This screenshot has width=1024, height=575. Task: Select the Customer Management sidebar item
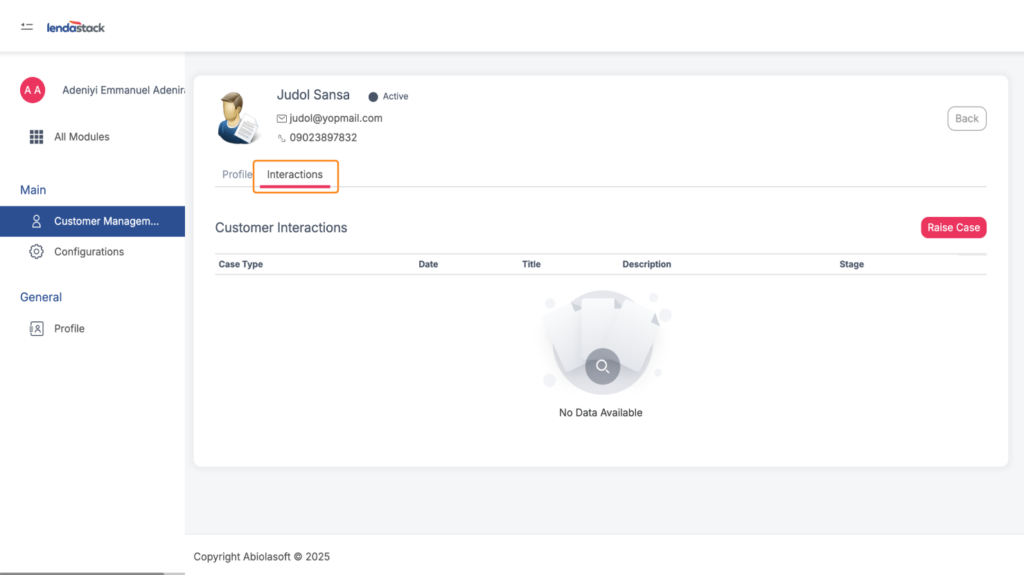coord(92,221)
